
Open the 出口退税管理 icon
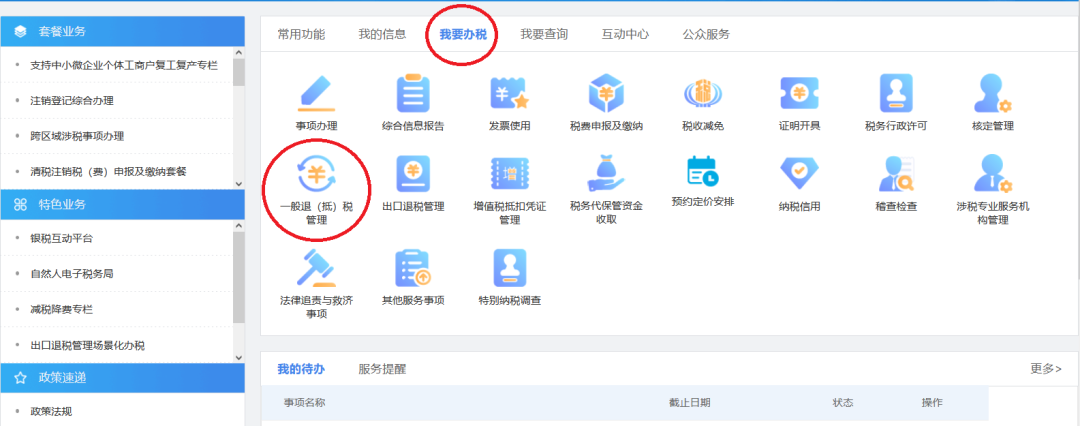coord(413,173)
